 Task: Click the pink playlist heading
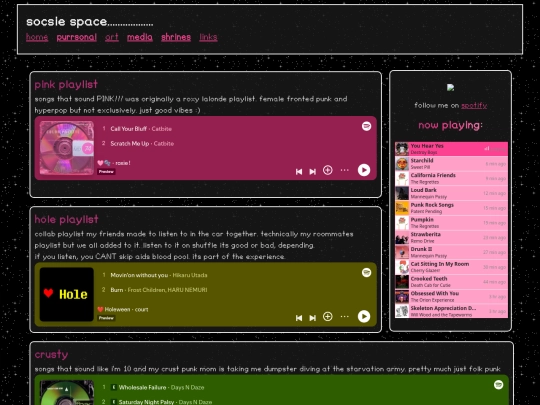point(66,84)
